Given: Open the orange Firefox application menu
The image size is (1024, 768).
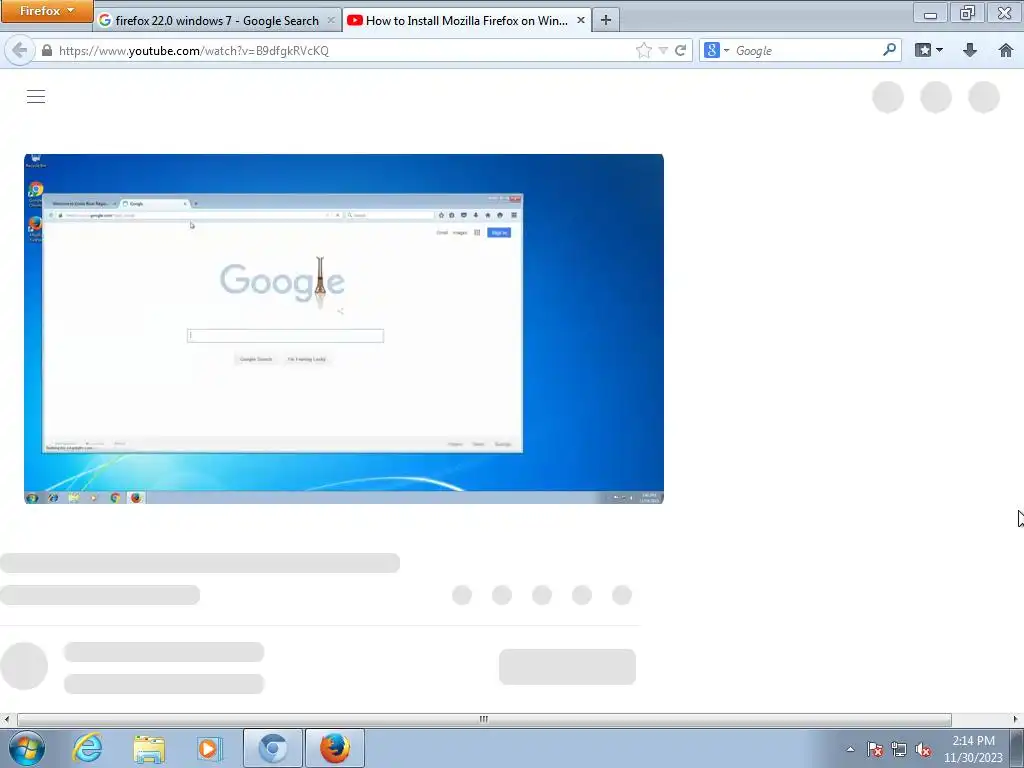Looking at the screenshot, I should click(x=46, y=11).
